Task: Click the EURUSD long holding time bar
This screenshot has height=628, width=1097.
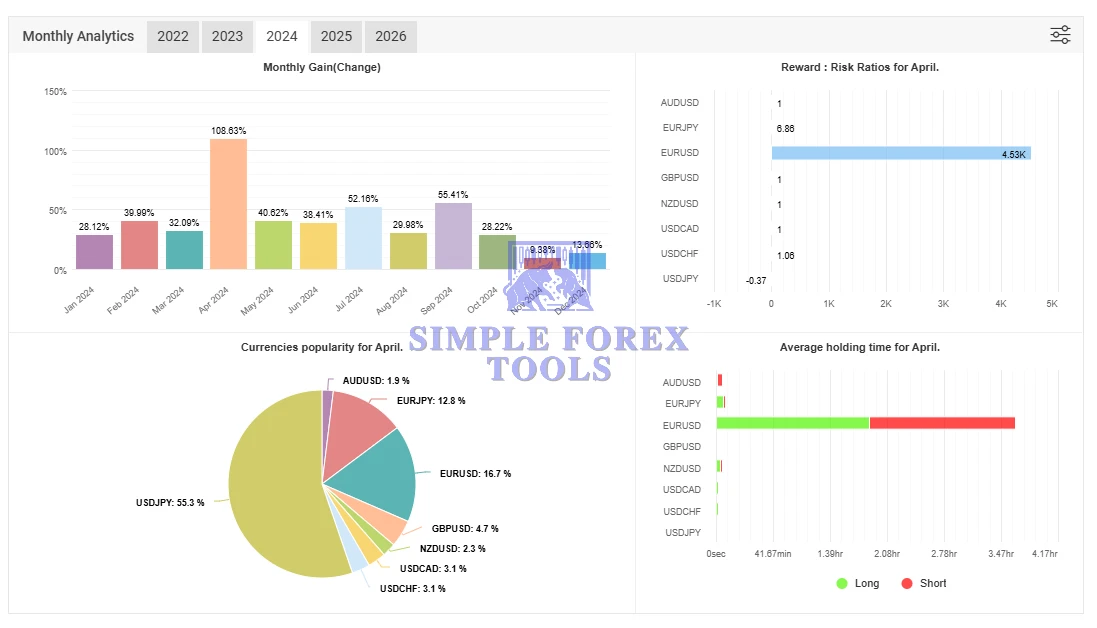Action: click(792, 424)
